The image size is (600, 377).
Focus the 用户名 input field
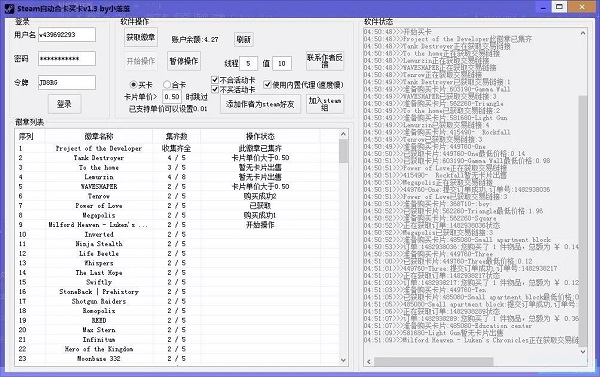pos(67,34)
